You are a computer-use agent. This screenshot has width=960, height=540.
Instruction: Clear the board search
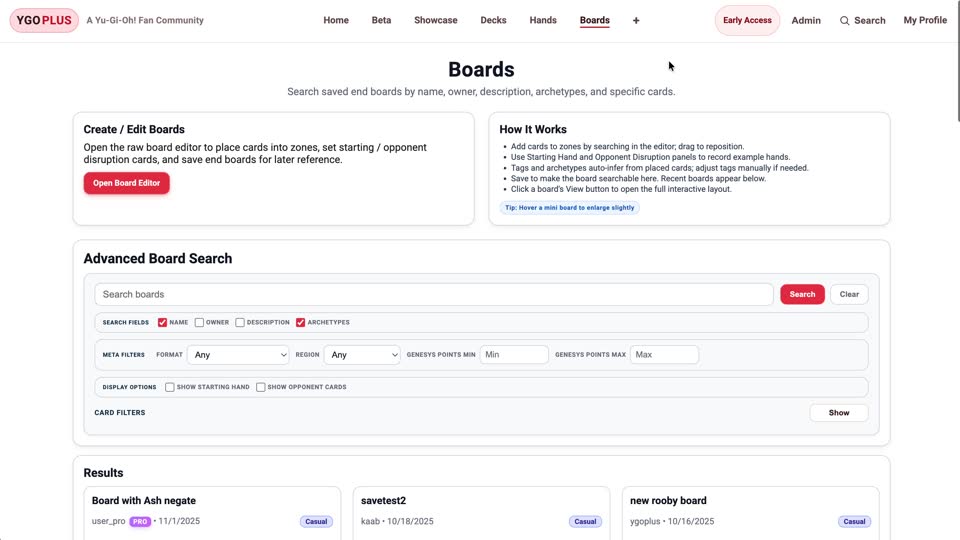pos(849,294)
